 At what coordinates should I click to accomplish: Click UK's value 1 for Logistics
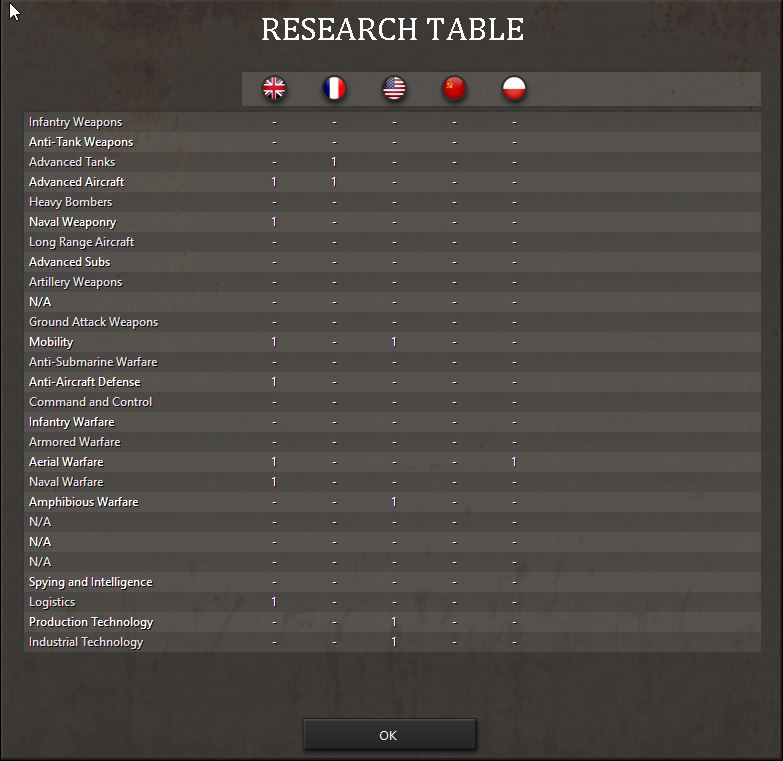(x=274, y=602)
